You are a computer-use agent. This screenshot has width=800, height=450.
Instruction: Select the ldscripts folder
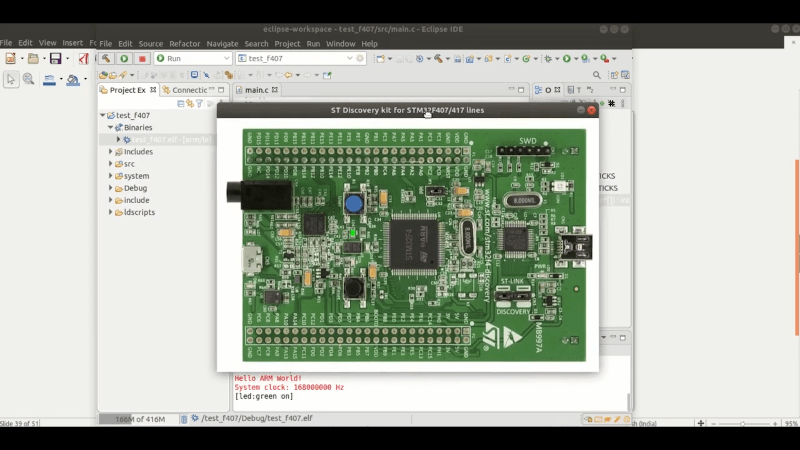coord(139,212)
